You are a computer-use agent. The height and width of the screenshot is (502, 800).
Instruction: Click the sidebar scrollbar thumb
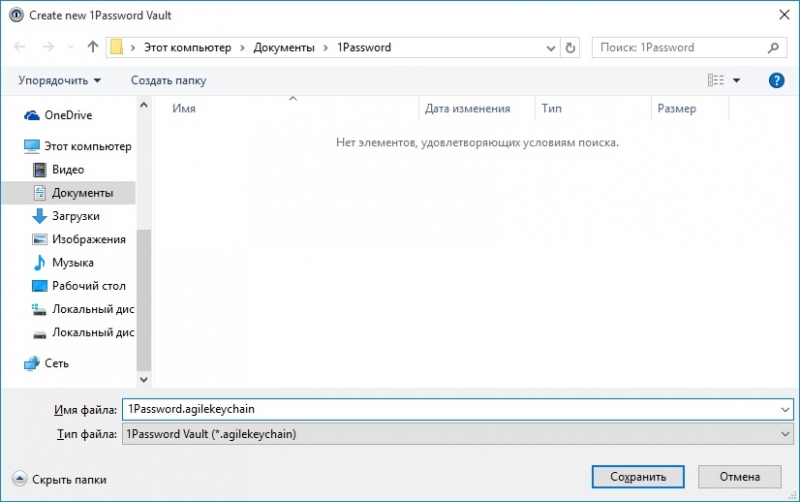[x=144, y=301]
